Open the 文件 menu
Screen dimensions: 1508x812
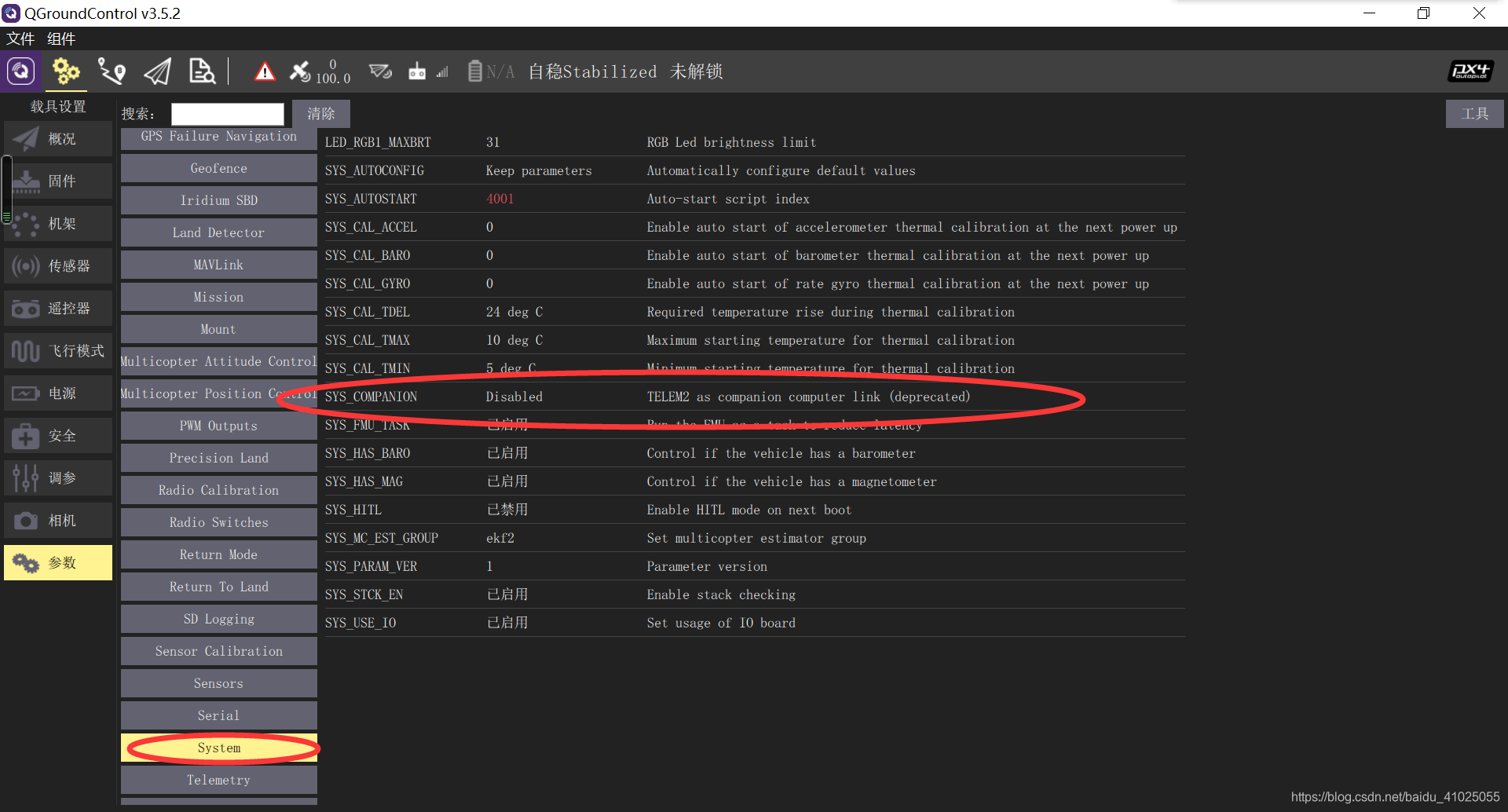click(20, 38)
